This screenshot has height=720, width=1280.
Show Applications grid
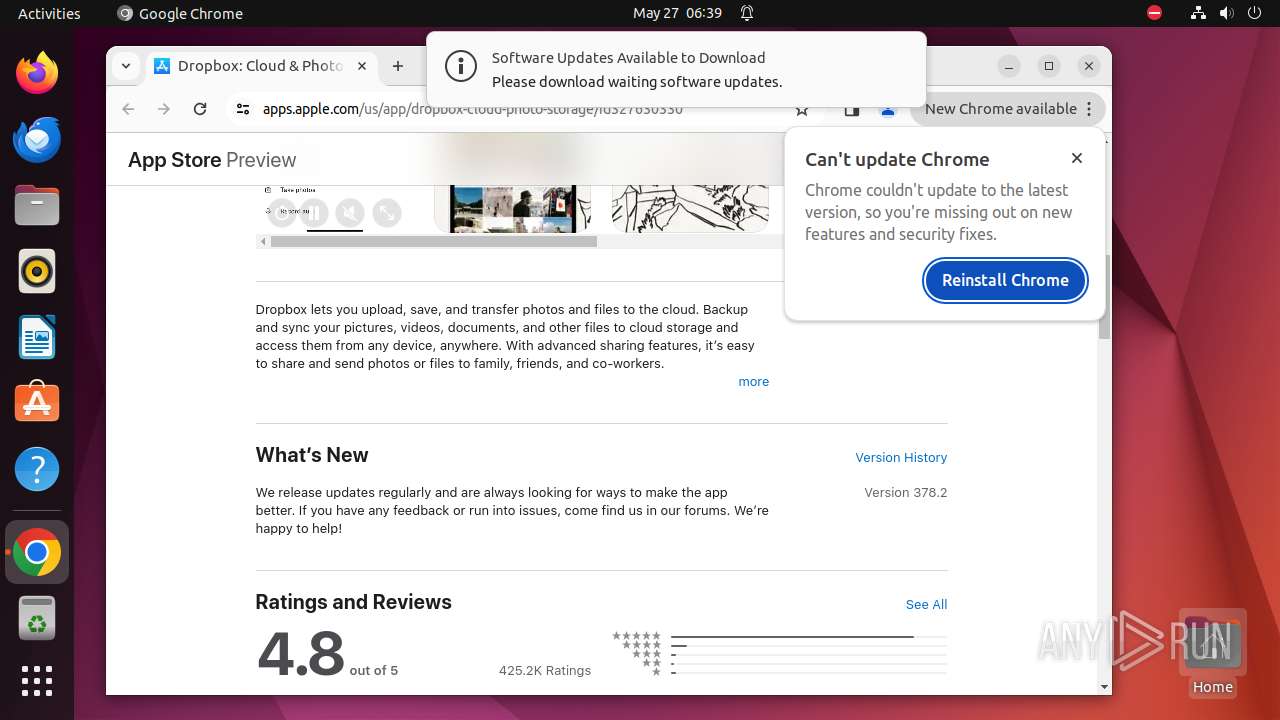37,681
